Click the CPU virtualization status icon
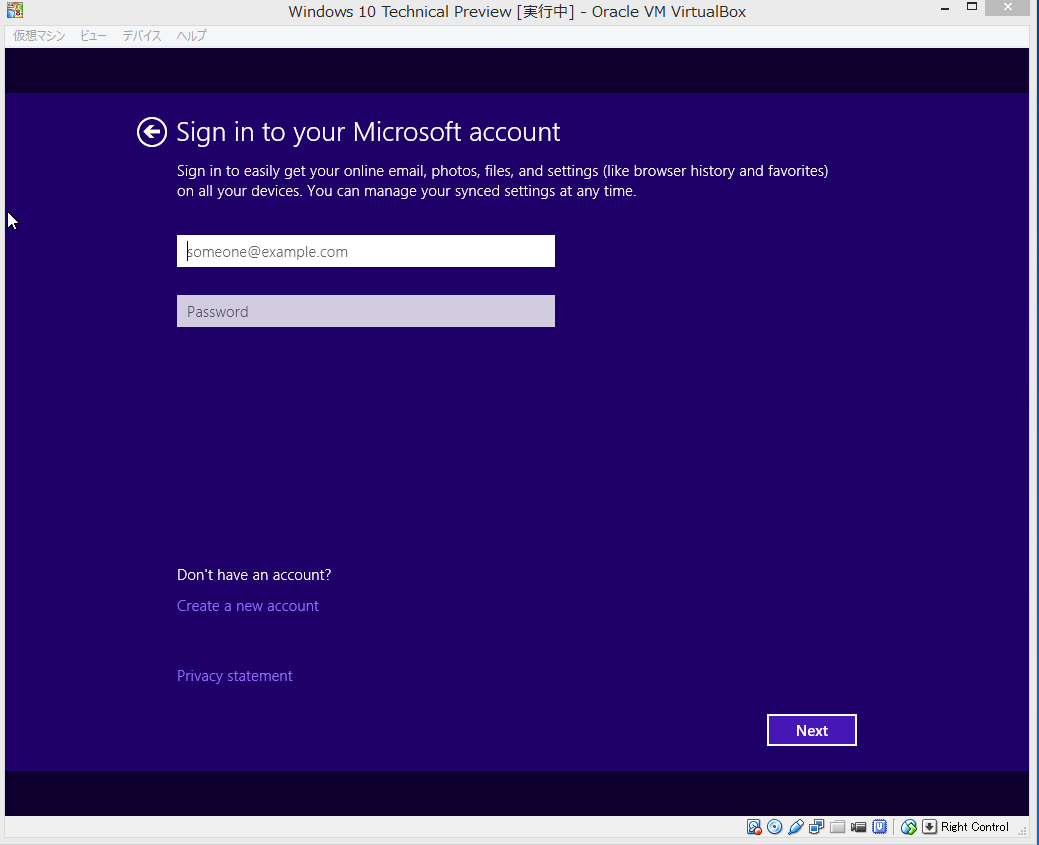The image size is (1039, 845). (x=880, y=827)
